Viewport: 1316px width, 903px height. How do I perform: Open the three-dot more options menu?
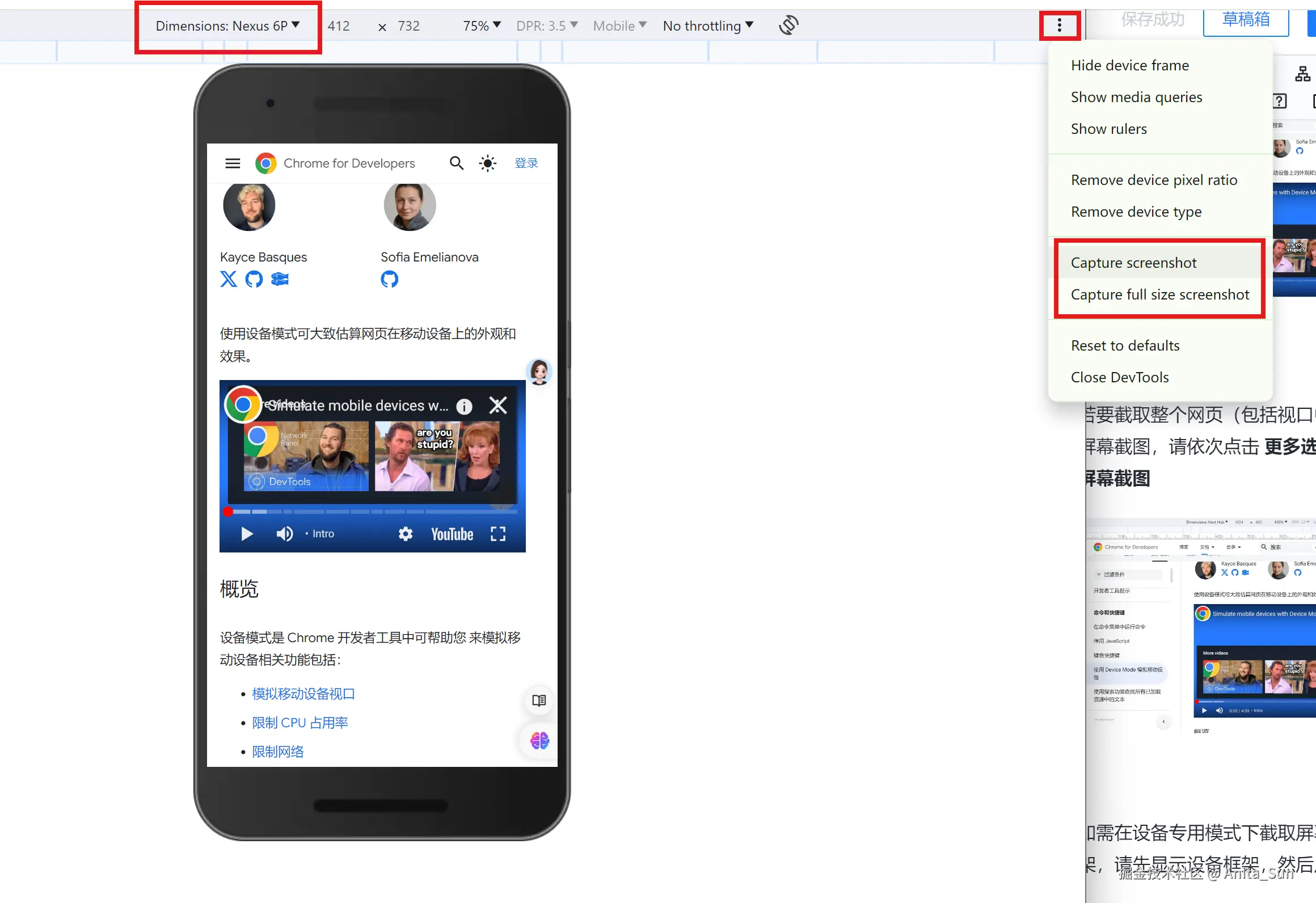tap(1059, 26)
